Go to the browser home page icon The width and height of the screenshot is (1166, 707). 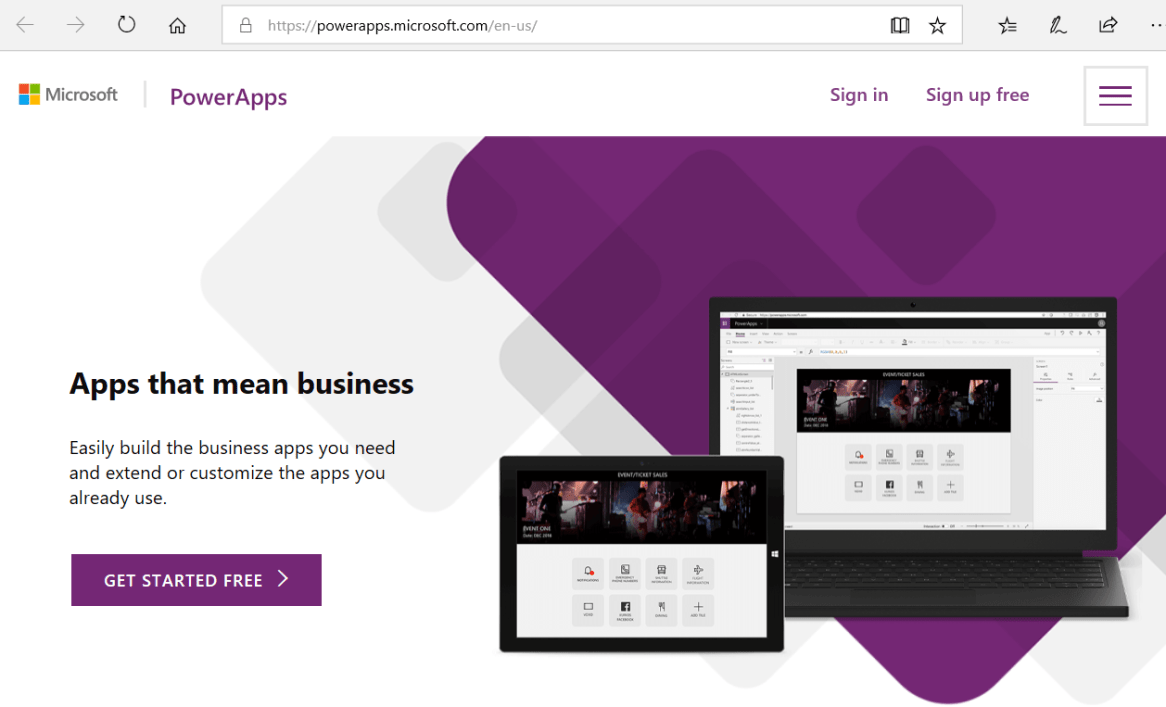177,25
